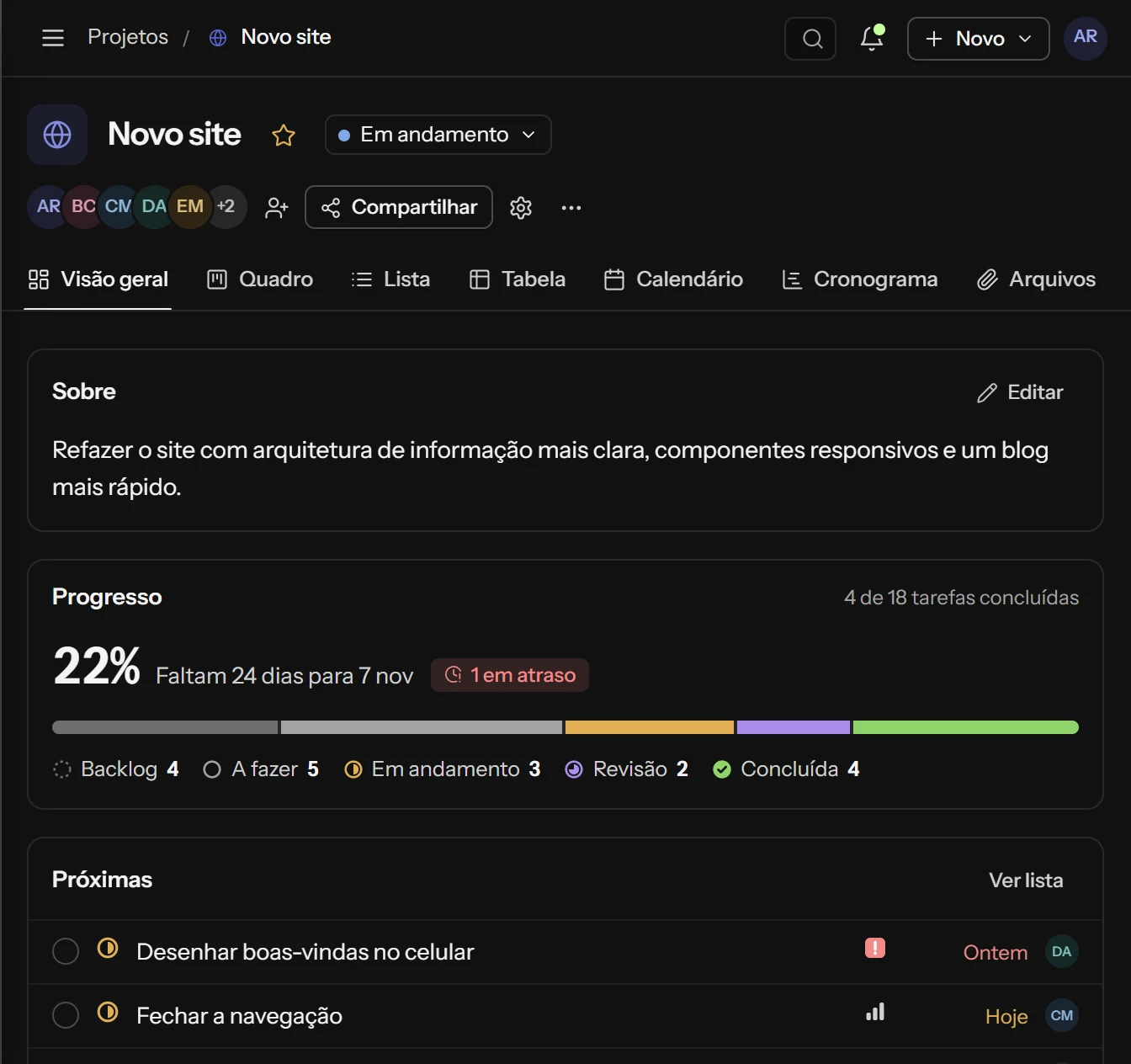Click the green Concluída progress segment
This screenshot has height=1064, width=1131.
966,727
